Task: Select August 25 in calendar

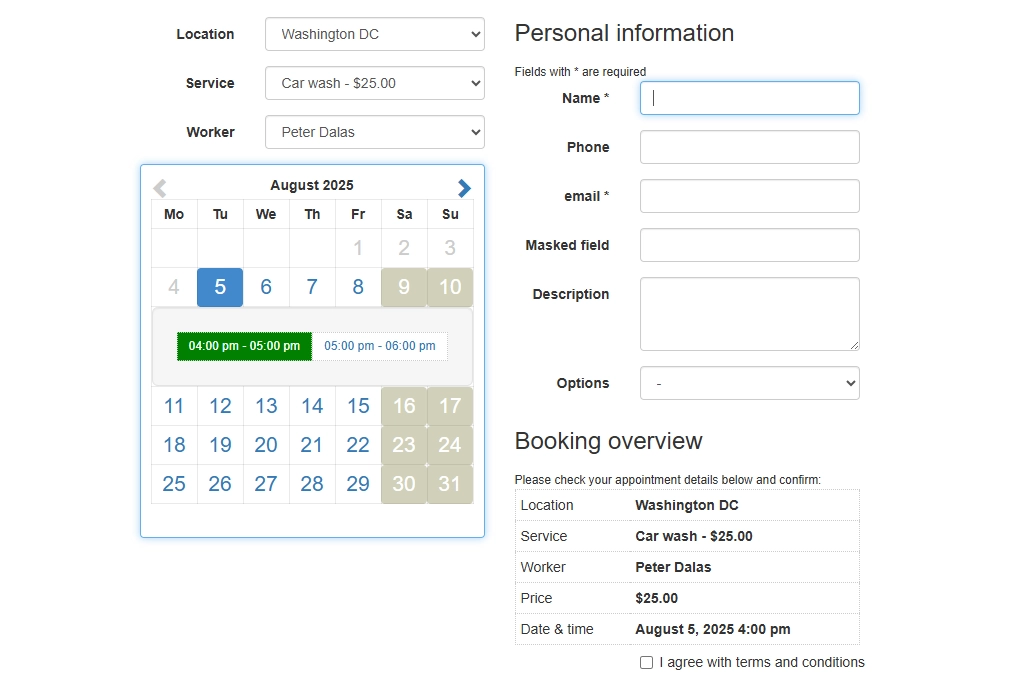Action: click(x=174, y=484)
